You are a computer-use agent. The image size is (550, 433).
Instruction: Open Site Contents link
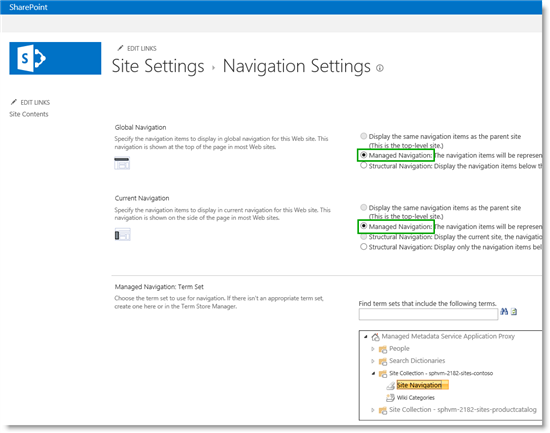click(x=29, y=114)
